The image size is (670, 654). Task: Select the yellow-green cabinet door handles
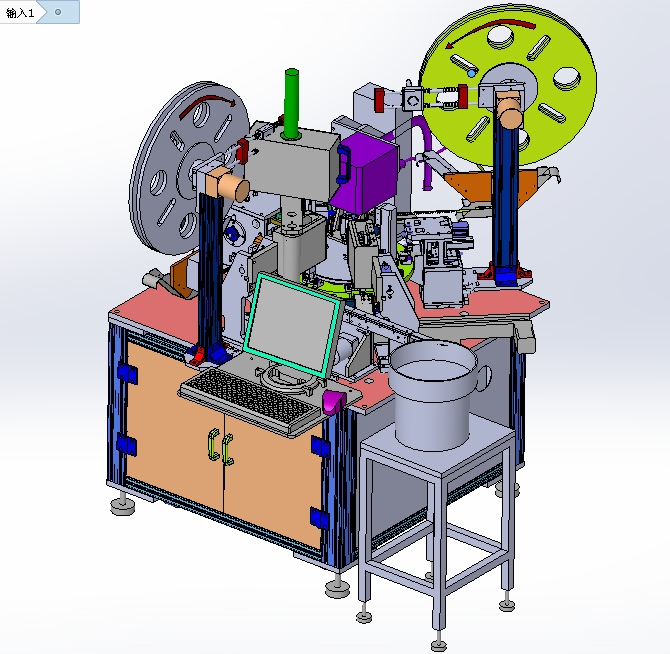pyautogui.click(x=220, y=447)
